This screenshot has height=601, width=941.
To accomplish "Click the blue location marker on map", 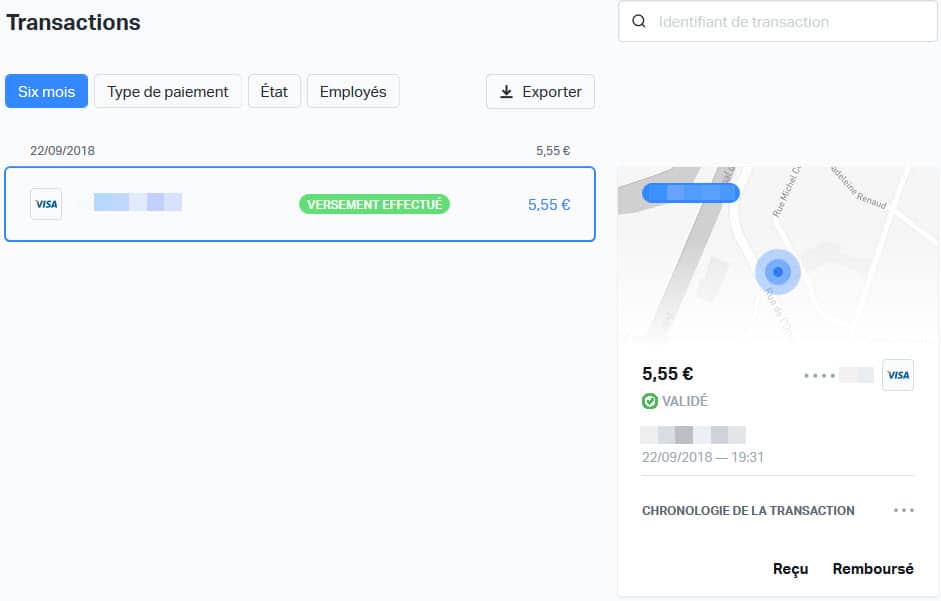I will [778, 272].
